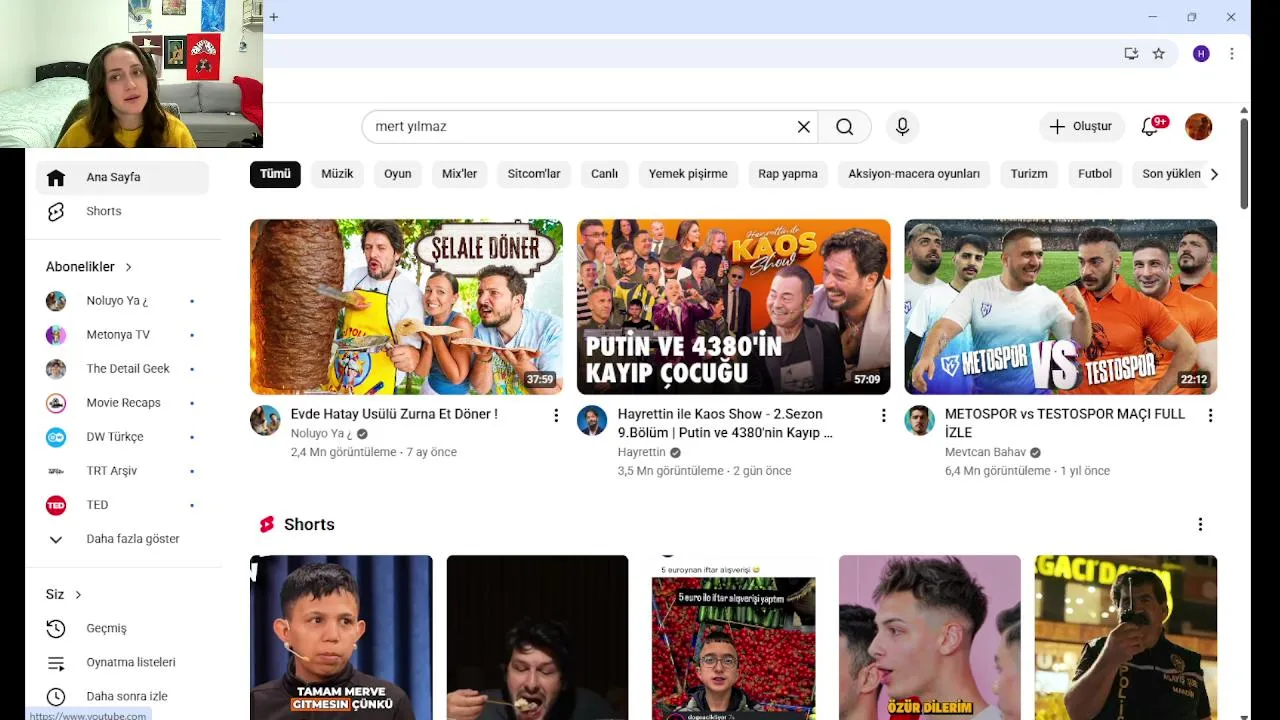Open Chrome three-dot menu
This screenshot has width=1280, height=720.
point(1231,54)
